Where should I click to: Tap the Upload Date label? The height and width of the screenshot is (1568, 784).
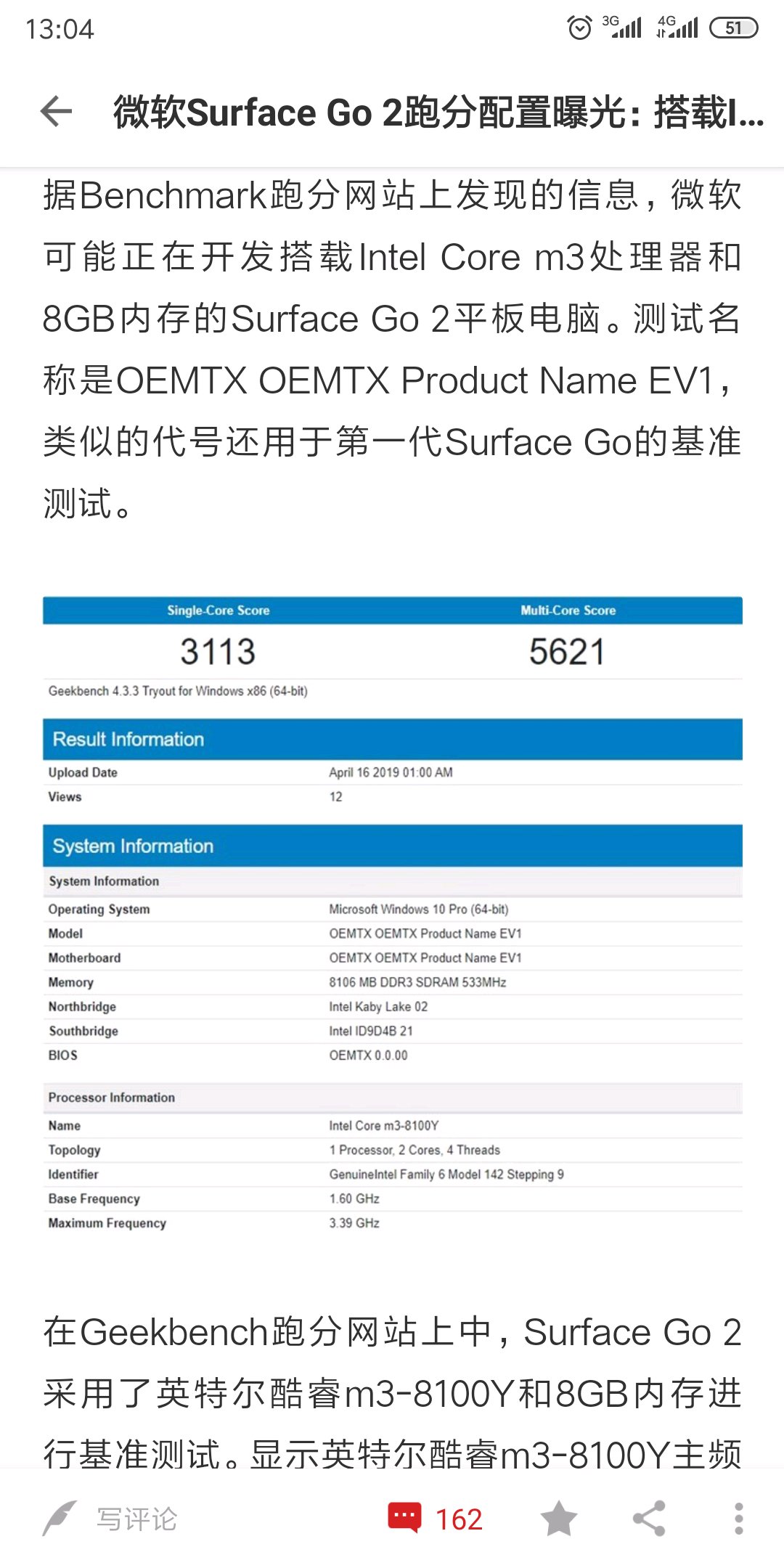click(x=83, y=772)
